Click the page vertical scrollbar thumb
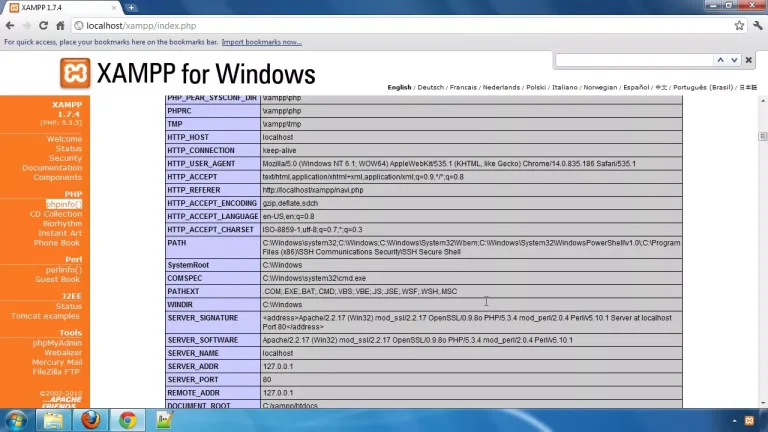768x432 pixels. coord(763,136)
